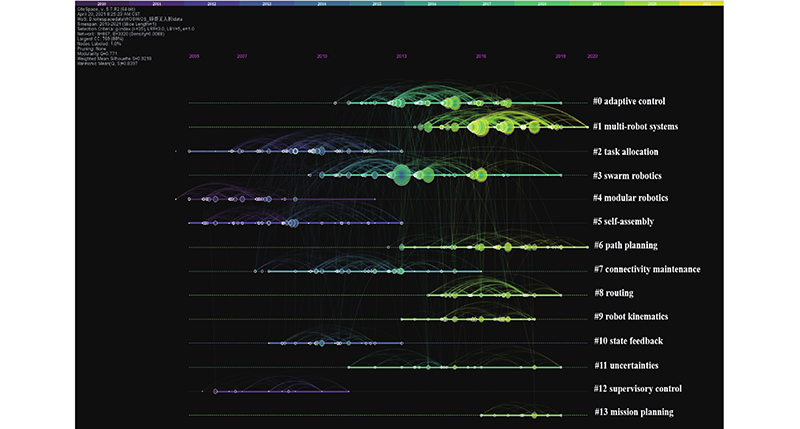
Task: Click the 2013 timeline year label
Action: click(x=401, y=57)
